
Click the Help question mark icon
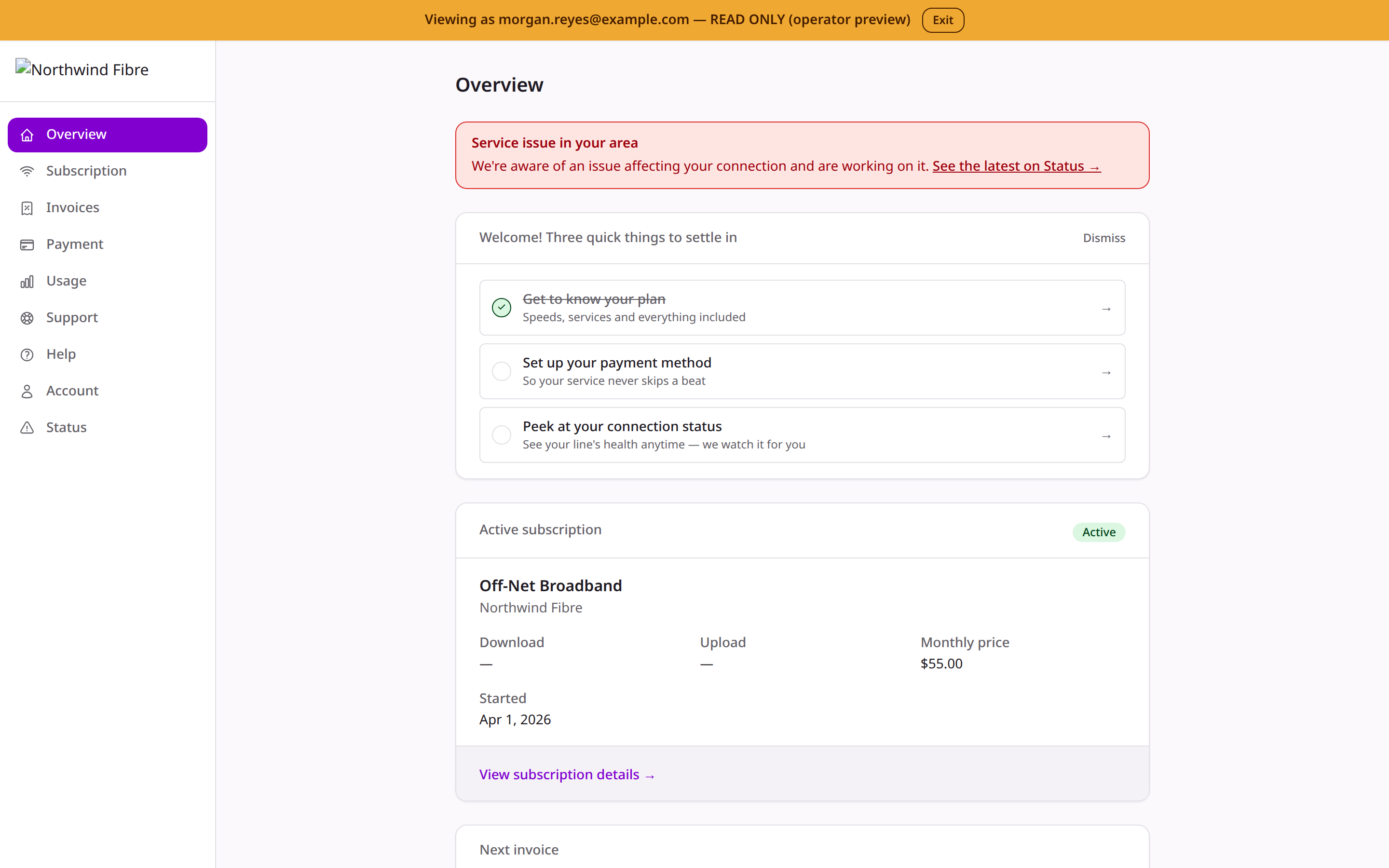(x=27, y=355)
